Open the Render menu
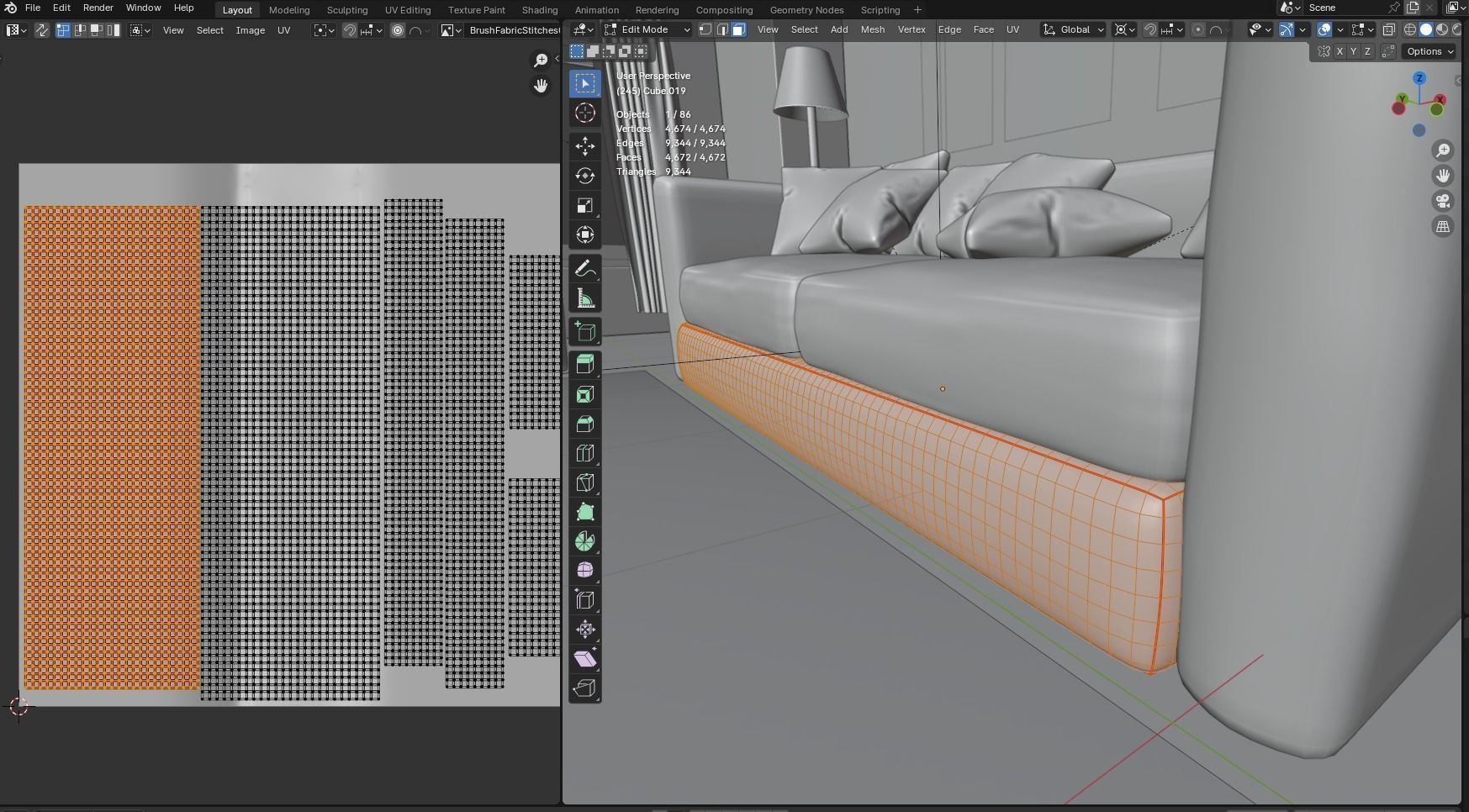This screenshot has height=812, width=1469. tap(98, 8)
